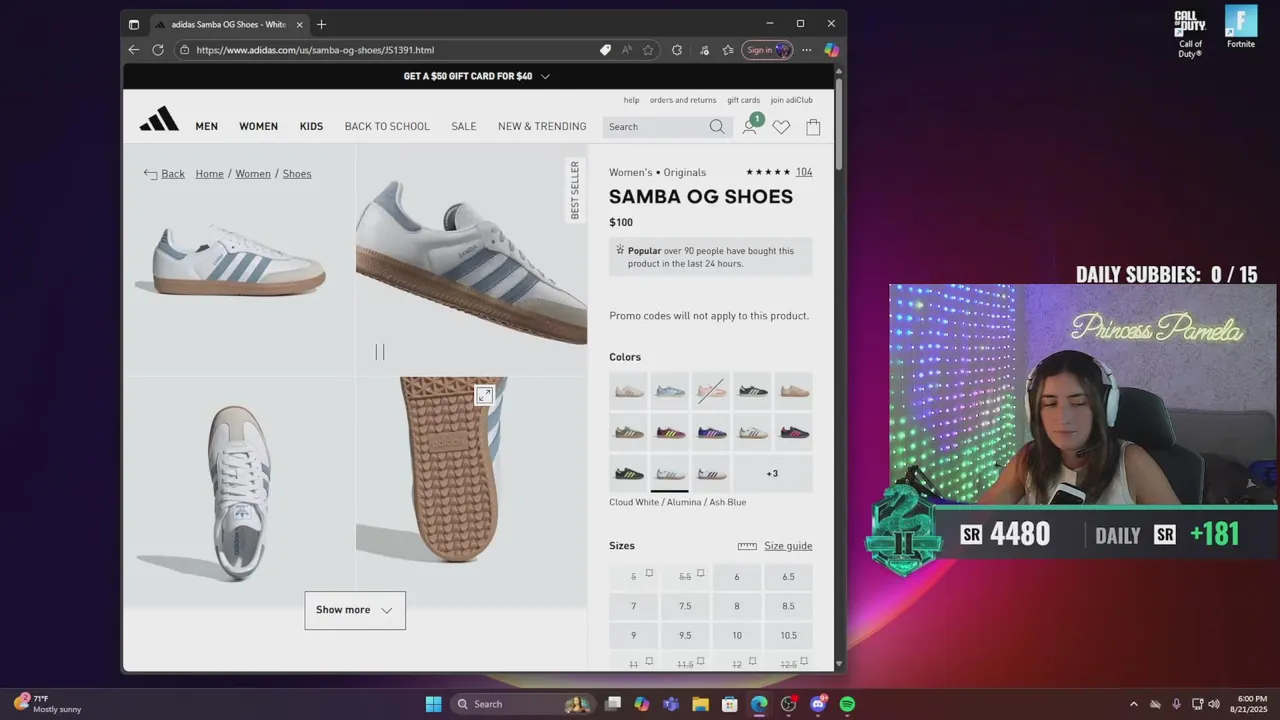
Task: Open orders and returns link
Action: coord(683,100)
